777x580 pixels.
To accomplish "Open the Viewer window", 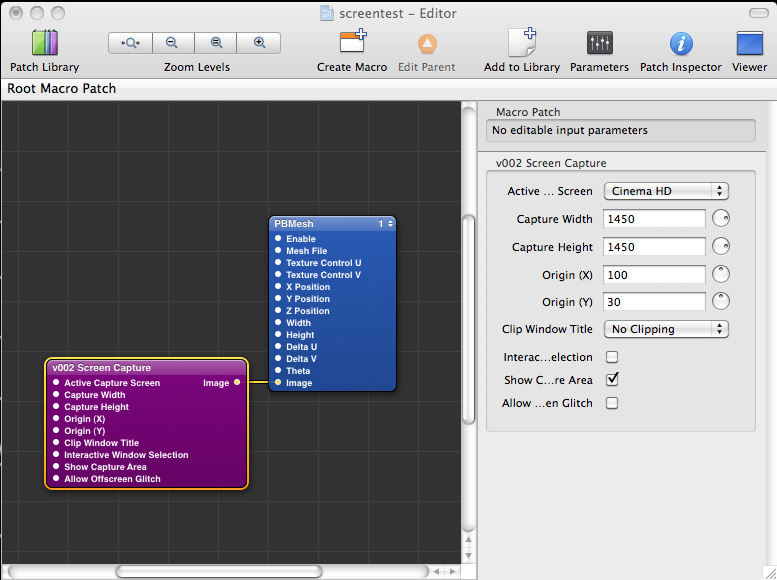I will click(x=749, y=44).
